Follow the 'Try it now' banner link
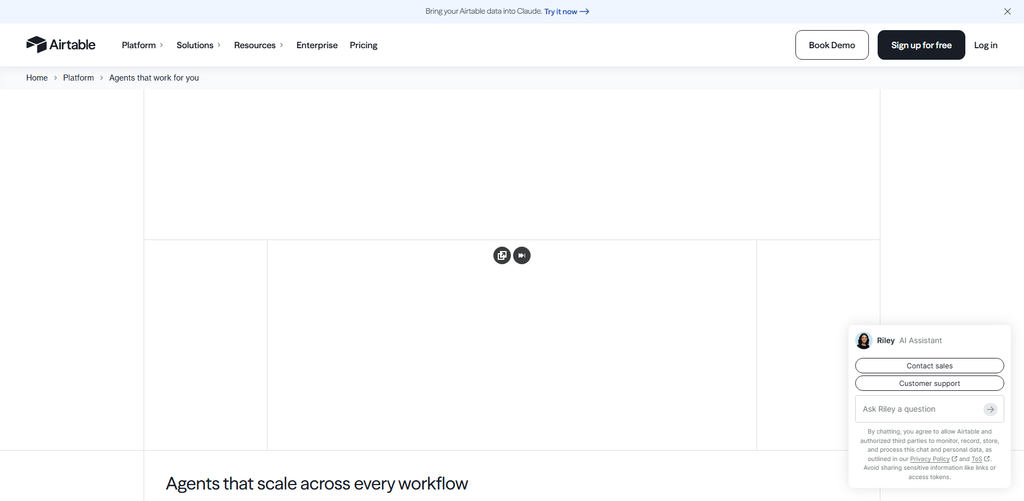1024x501 pixels. [x=566, y=11]
